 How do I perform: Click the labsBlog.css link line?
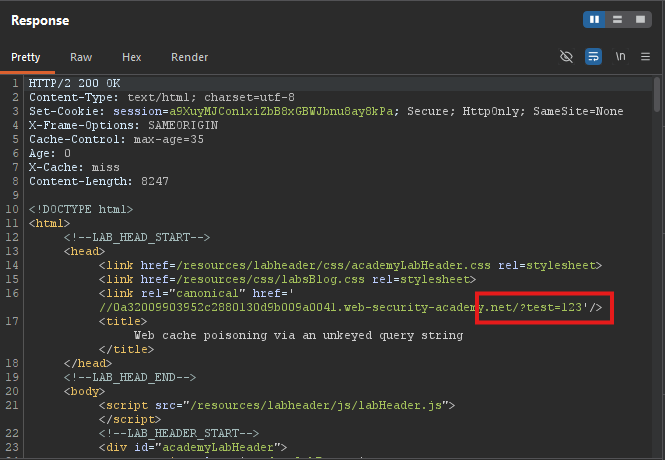point(288,279)
